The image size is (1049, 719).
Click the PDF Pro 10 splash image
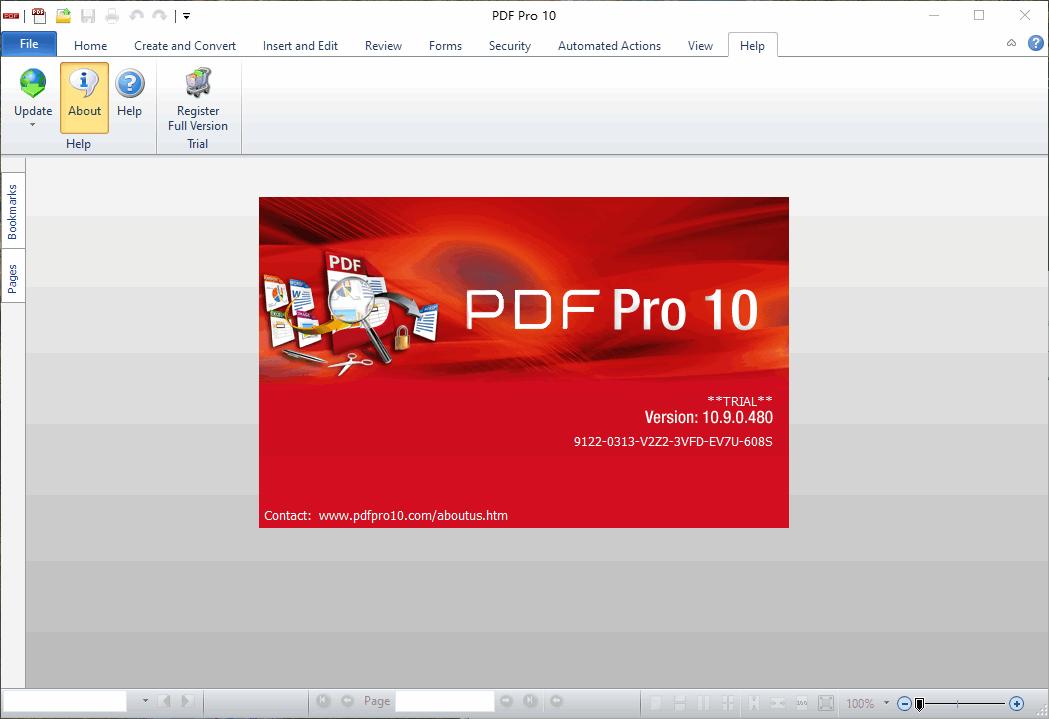coord(524,362)
